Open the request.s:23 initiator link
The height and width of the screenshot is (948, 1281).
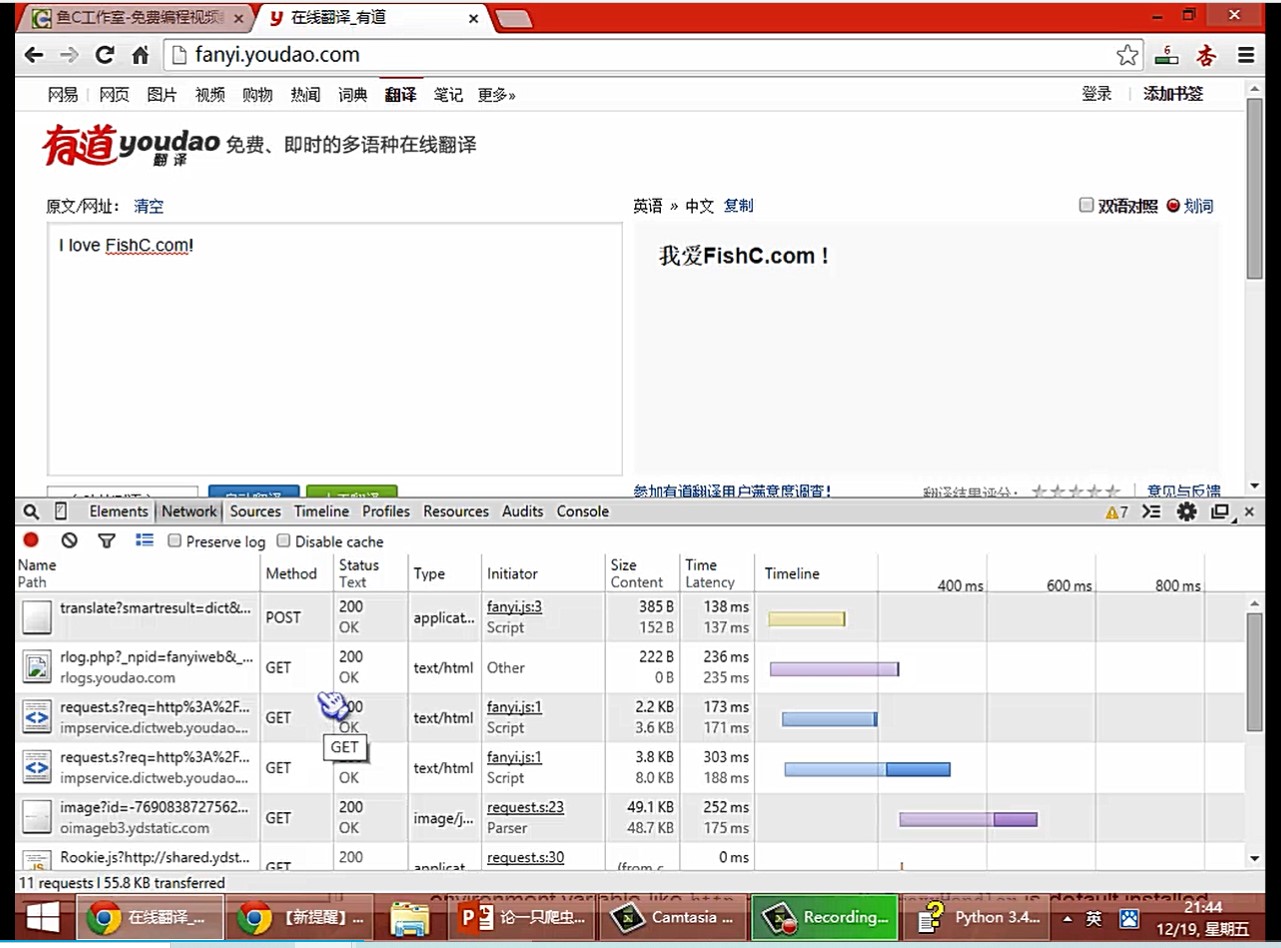click(525, 807)
